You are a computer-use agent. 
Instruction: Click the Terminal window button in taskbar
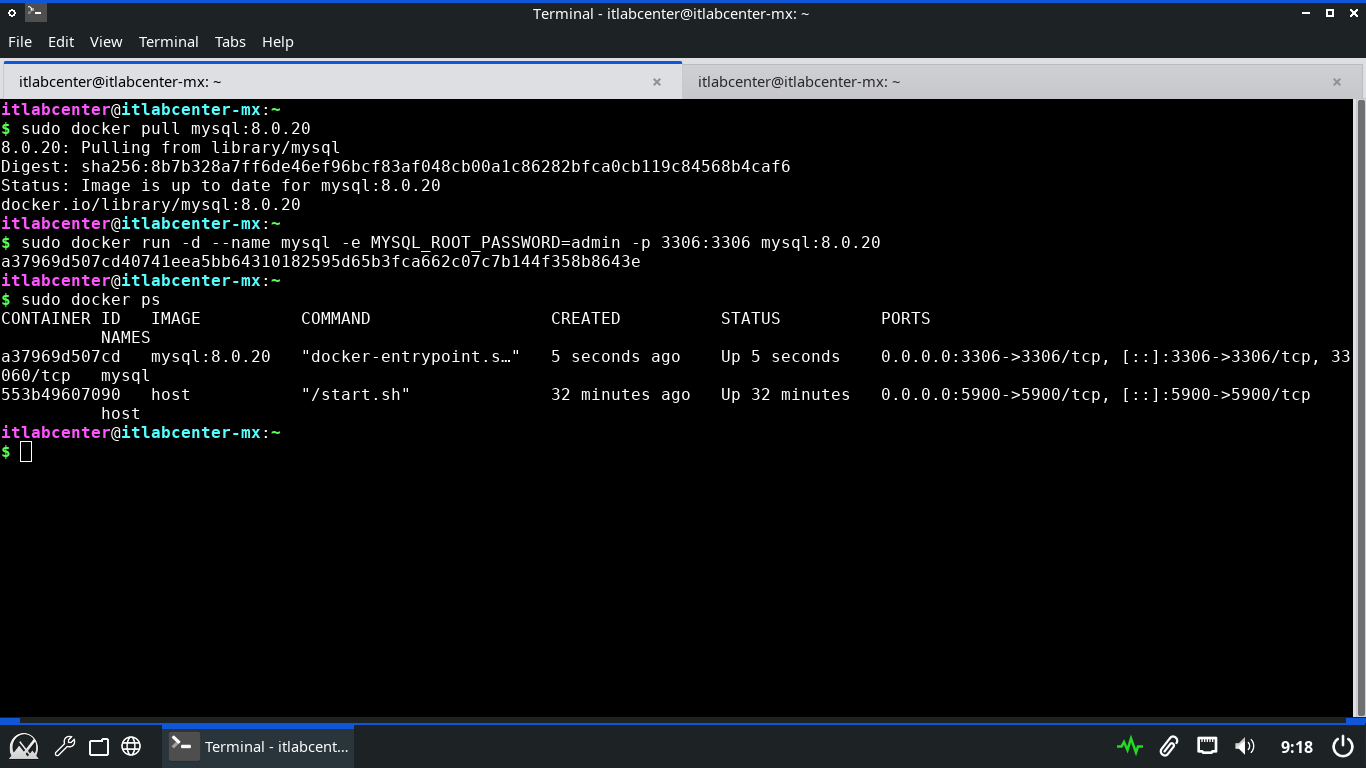click(x=258, y=746)
